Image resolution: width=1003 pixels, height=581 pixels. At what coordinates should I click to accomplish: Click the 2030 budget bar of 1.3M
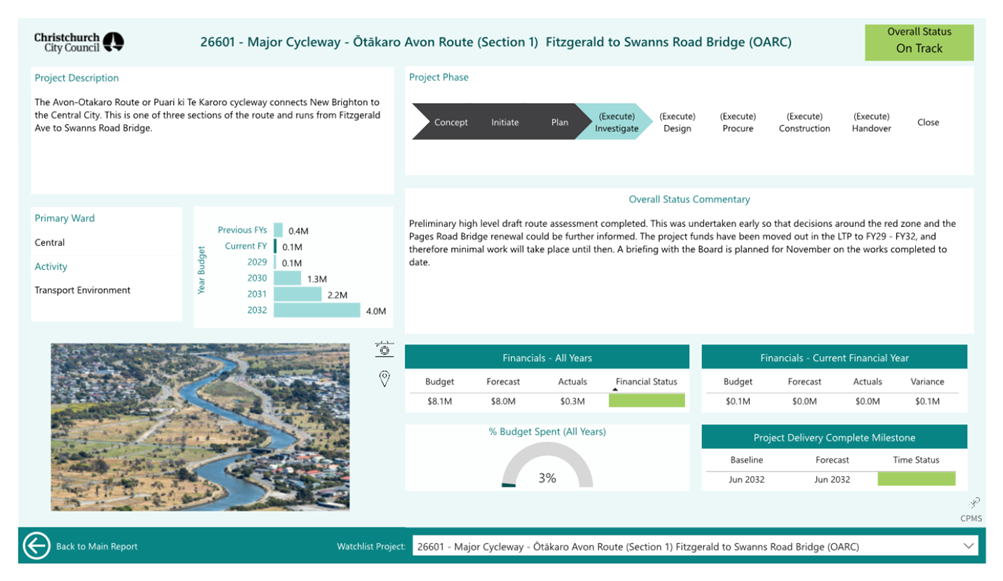pyautogui.click(x=287, y=278)
